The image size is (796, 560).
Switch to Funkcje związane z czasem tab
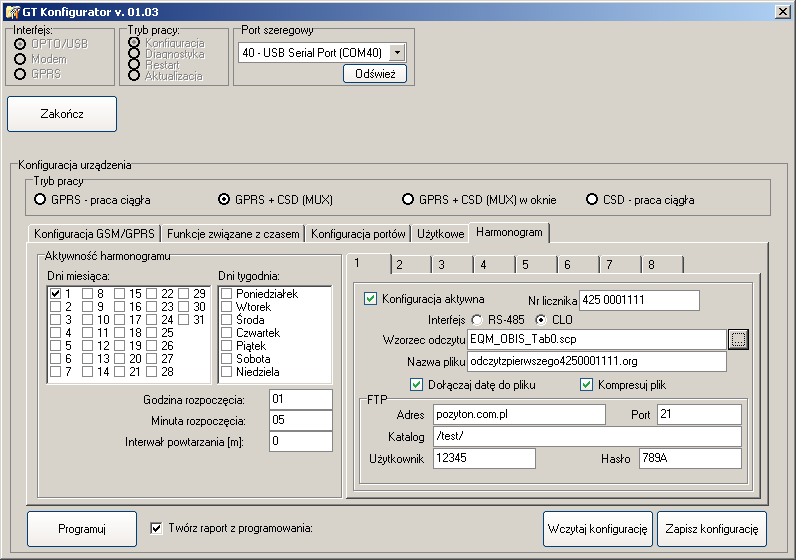pyautogui.click(x=233, y=234)
